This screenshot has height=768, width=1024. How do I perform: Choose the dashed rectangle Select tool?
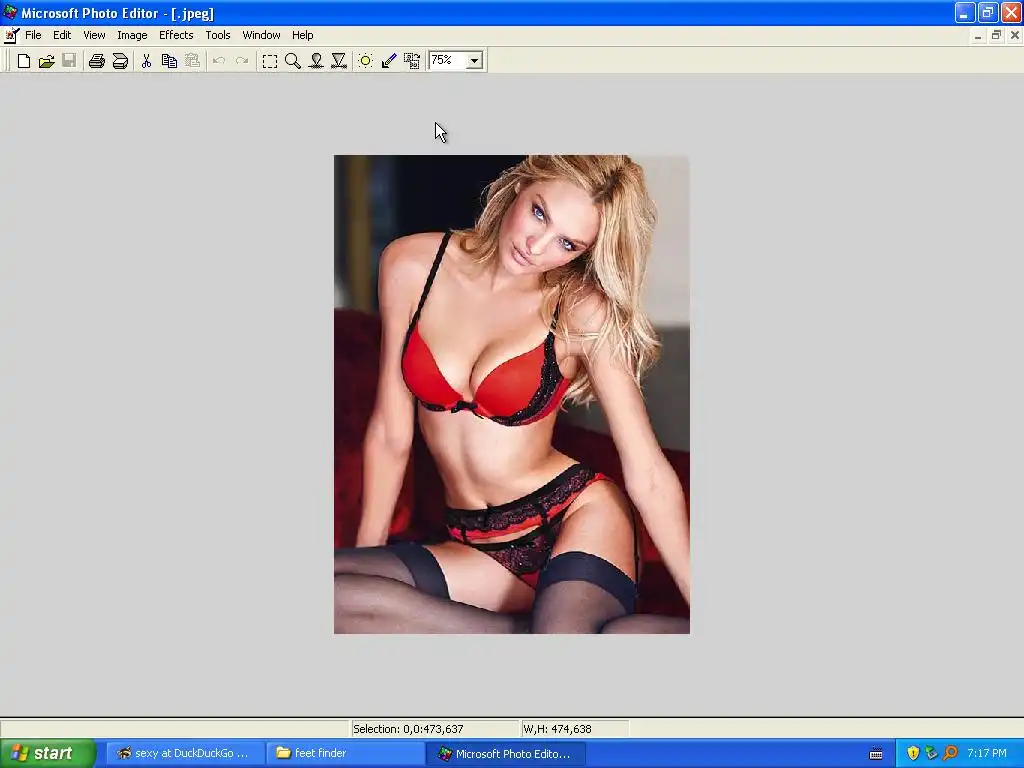point(270,61)
